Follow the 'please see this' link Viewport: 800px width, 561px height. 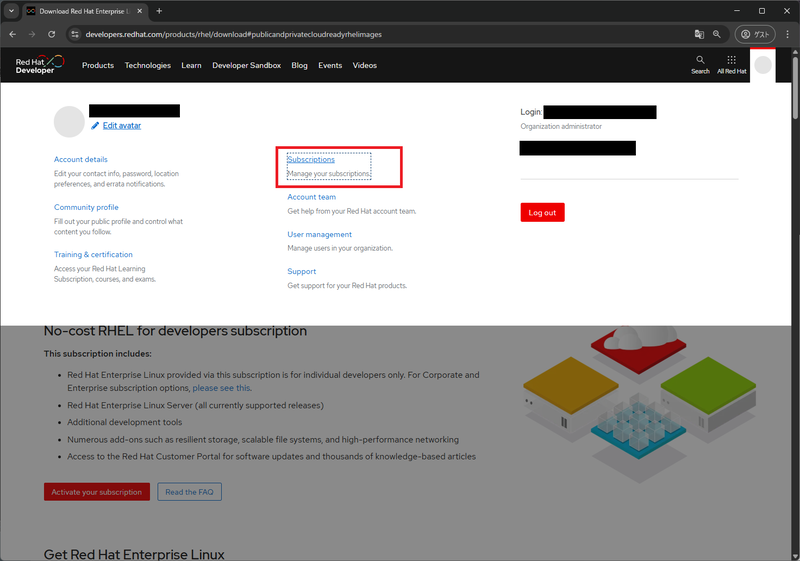[x=221, y=388]
